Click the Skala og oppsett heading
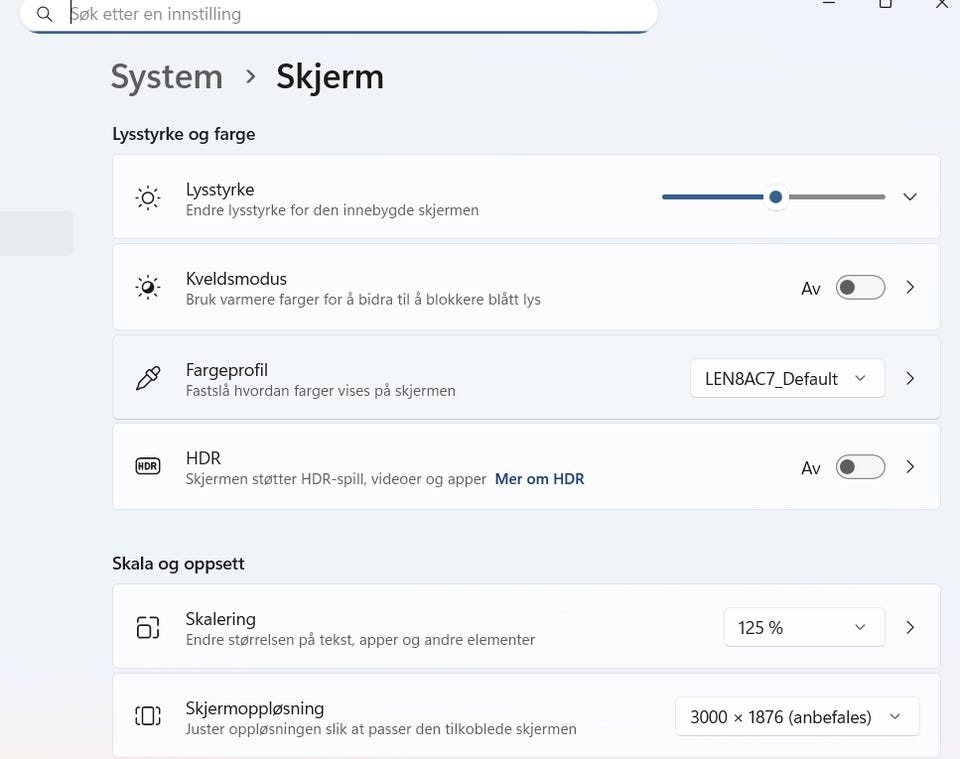 click(178, 563)
